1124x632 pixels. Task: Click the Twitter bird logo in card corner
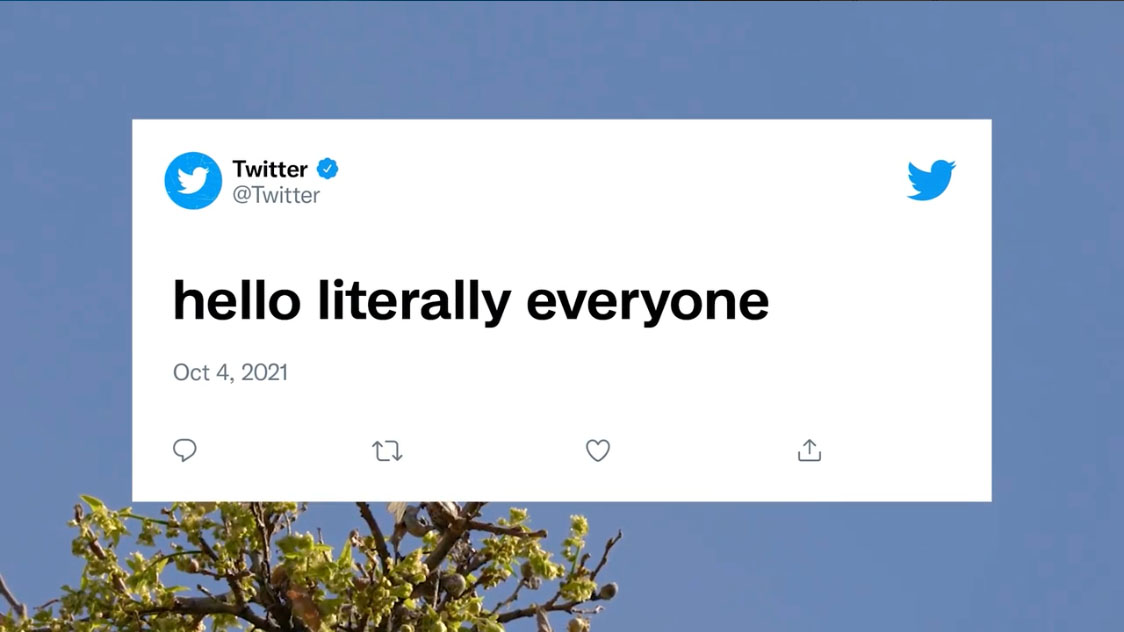(x=931, y=180)
